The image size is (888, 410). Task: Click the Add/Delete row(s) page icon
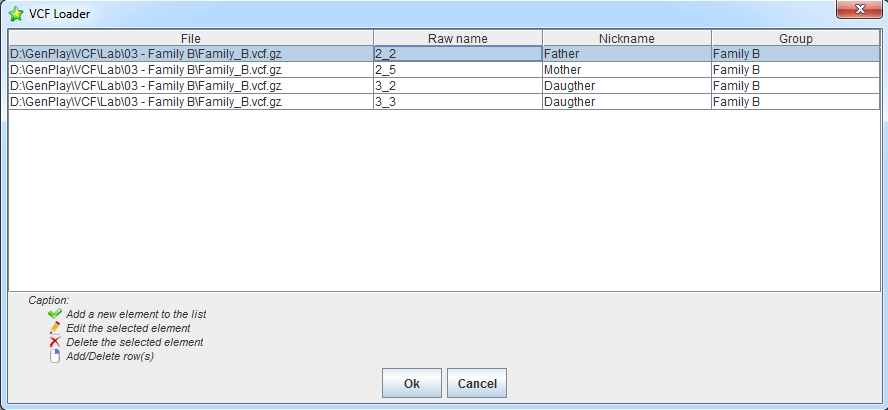point(55,356)
